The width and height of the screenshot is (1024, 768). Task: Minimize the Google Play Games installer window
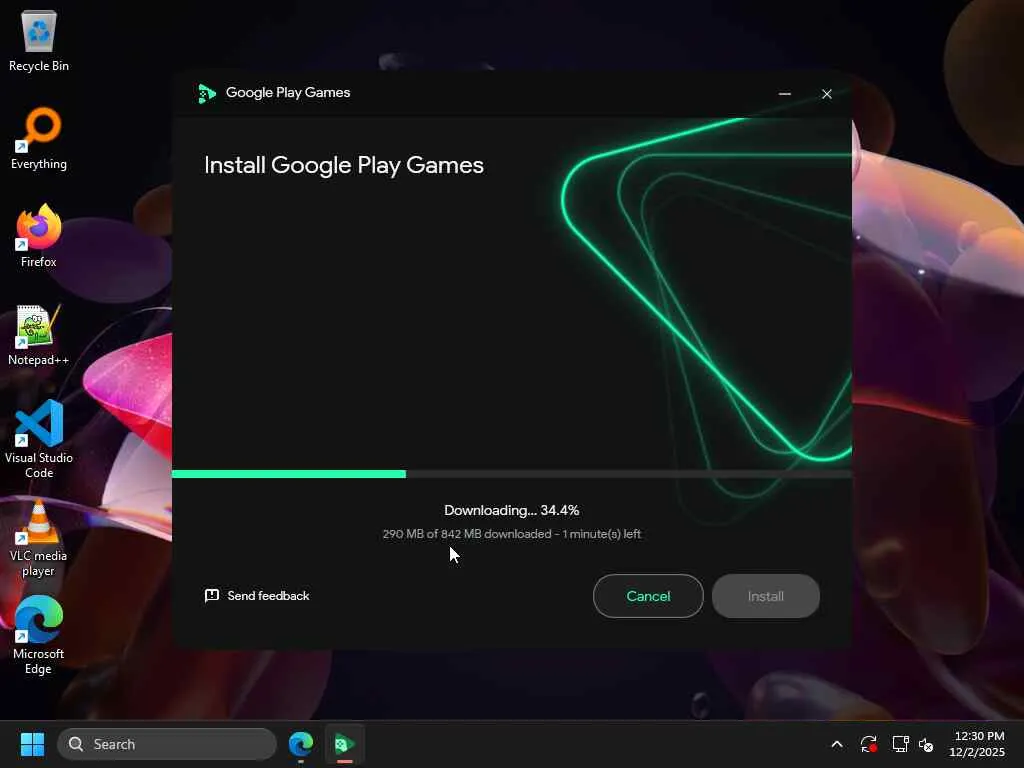click(x=785, y=94)
